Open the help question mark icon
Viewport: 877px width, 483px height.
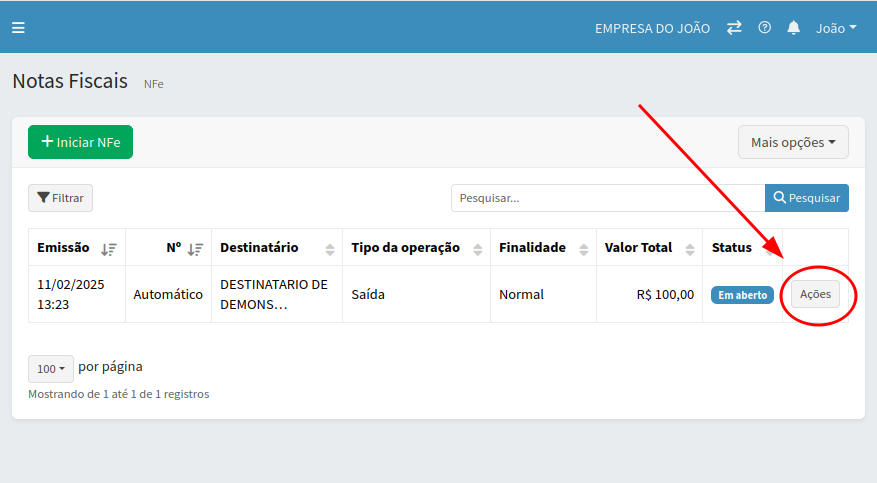point(765,28)
